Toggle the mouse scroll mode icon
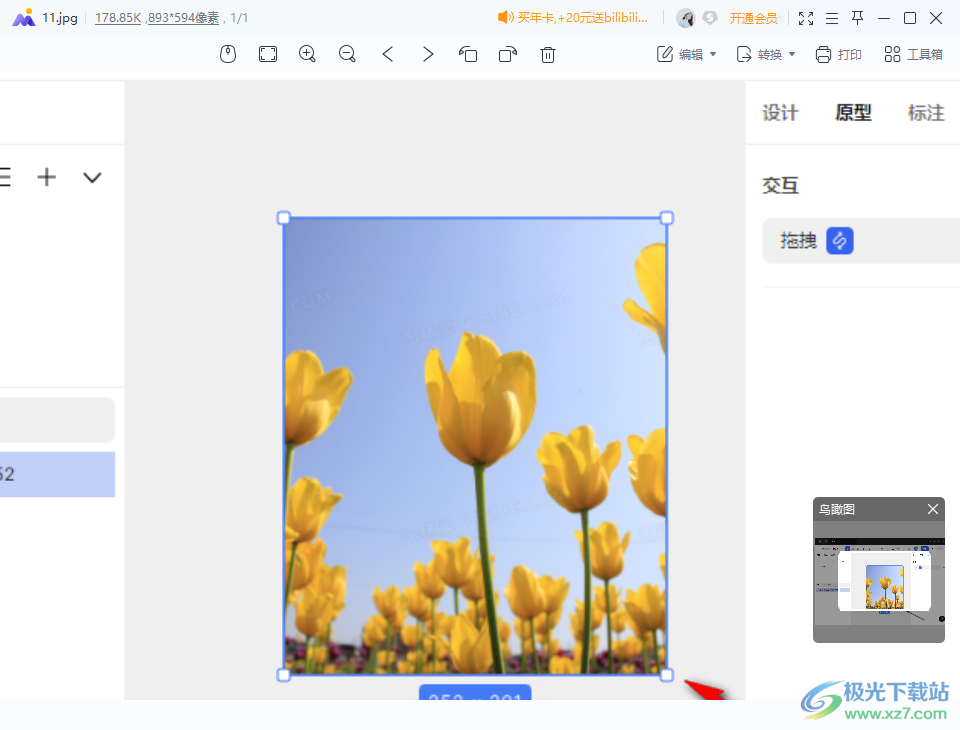 228,55
